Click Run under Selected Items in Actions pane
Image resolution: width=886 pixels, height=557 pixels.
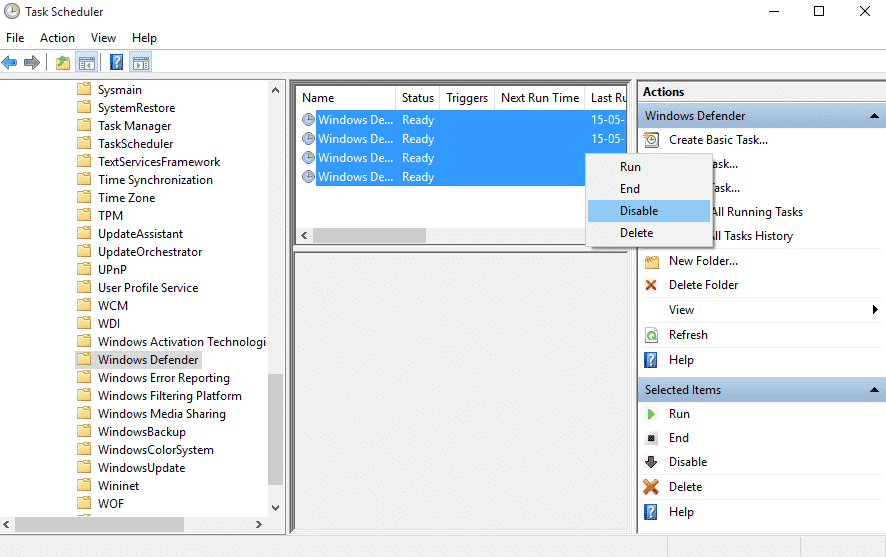tap(679, 414)
